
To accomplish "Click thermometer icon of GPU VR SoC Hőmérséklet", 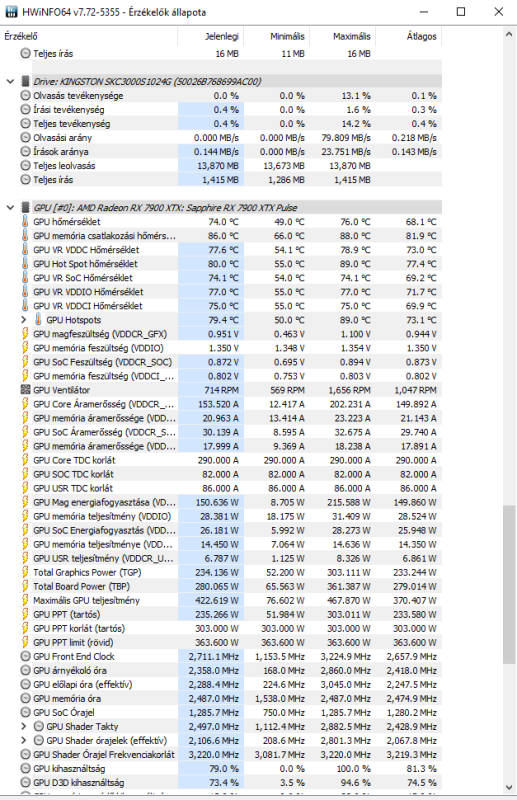I will point(25,278).
